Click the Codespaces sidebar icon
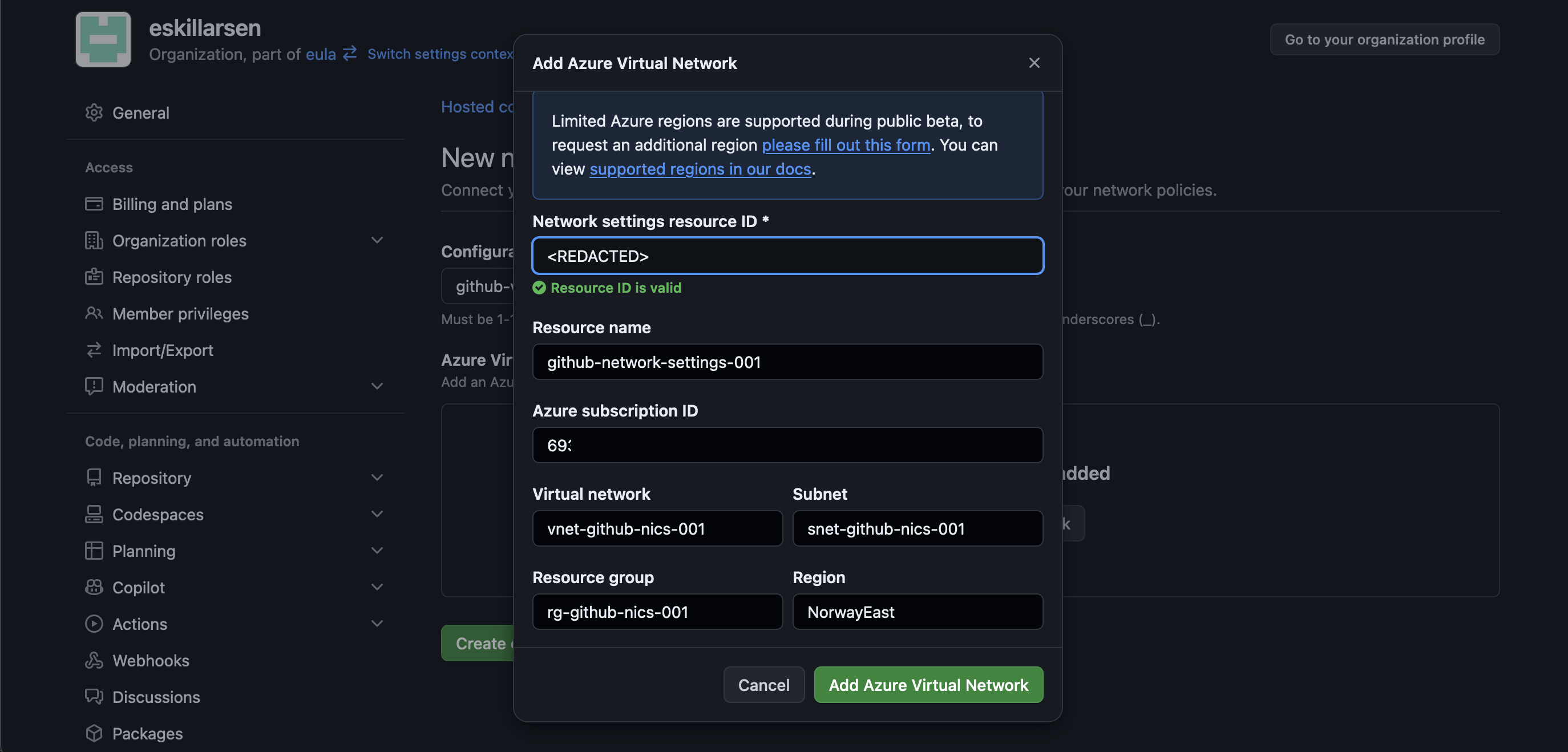 point(94,514)
